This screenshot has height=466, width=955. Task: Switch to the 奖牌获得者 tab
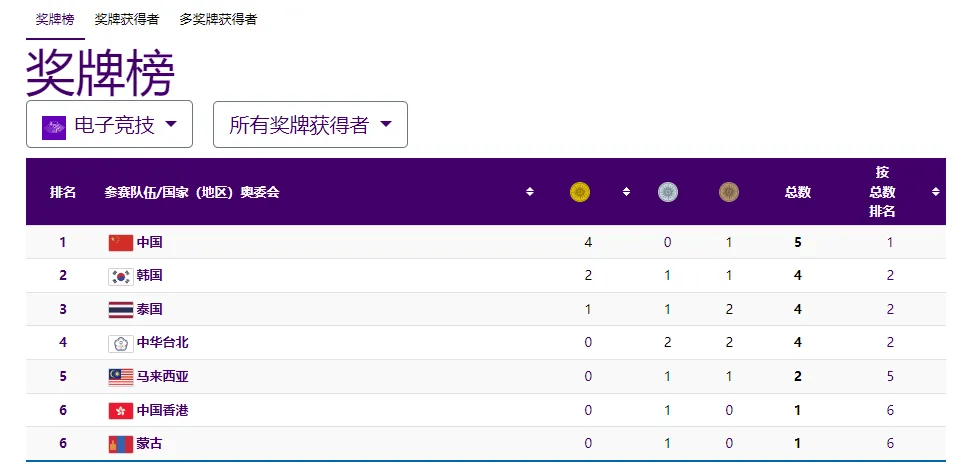pos(127,19)
